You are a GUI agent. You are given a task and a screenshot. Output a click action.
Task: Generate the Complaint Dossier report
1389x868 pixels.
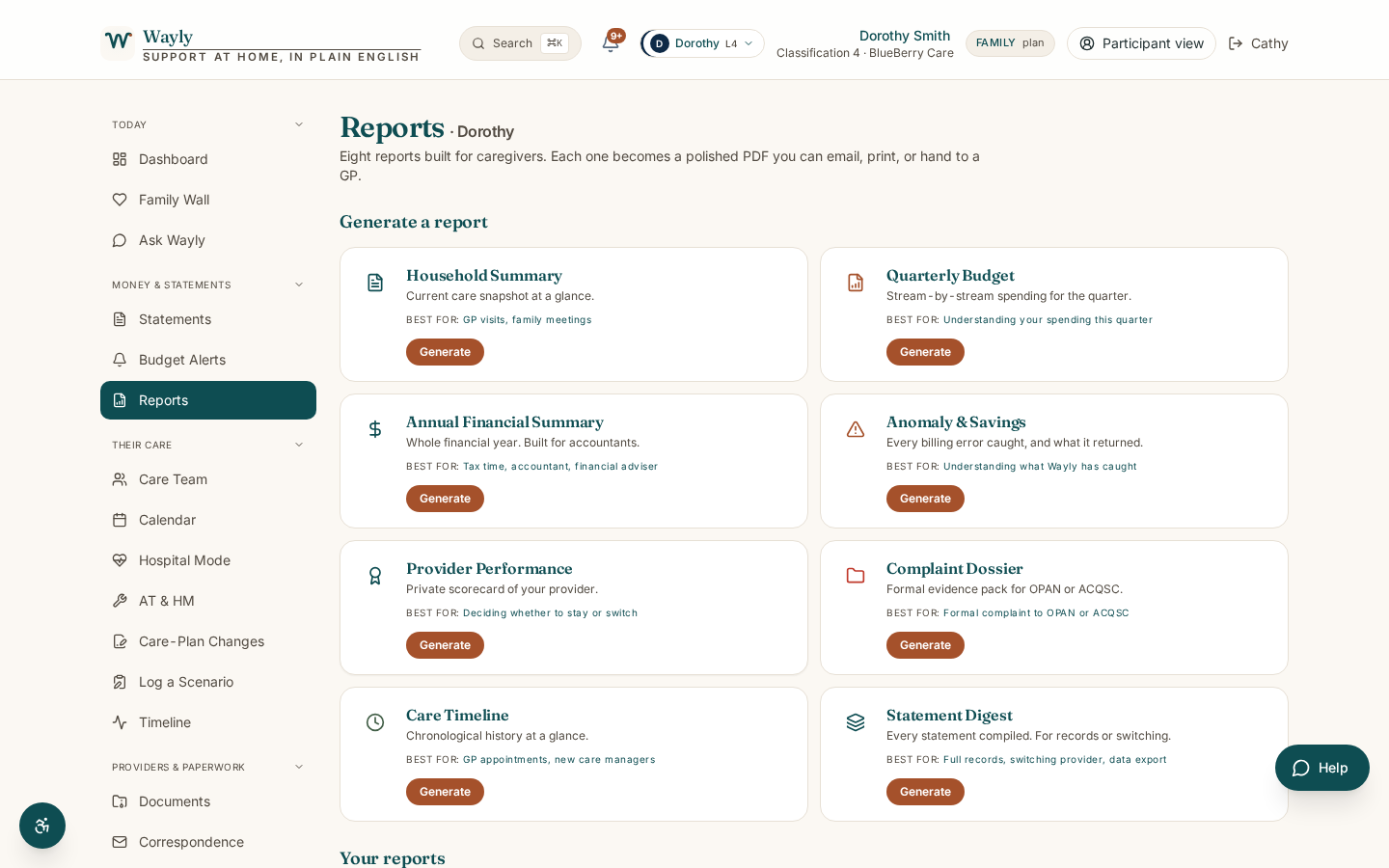[925, 645]
